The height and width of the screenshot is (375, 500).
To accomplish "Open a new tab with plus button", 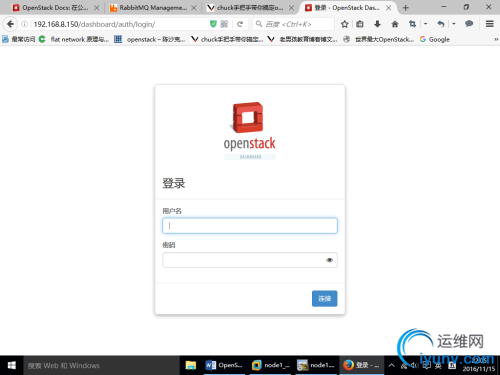I will coord(406,8).
